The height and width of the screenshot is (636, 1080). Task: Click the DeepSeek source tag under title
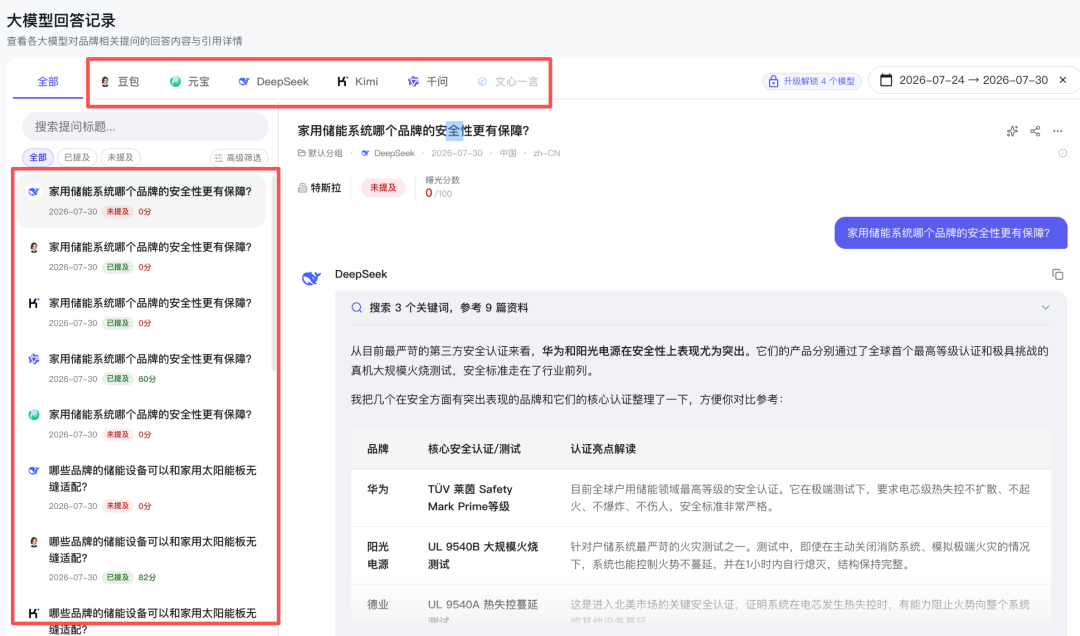click(388, 153)
